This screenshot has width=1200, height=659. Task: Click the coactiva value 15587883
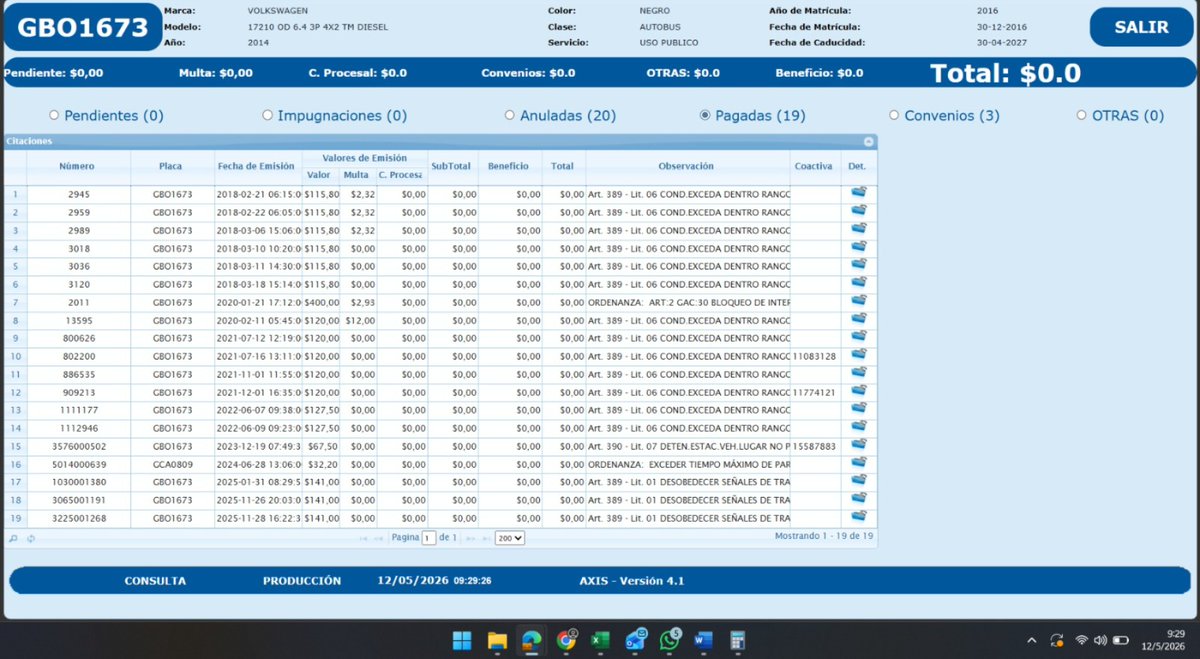tap(814, 446)
